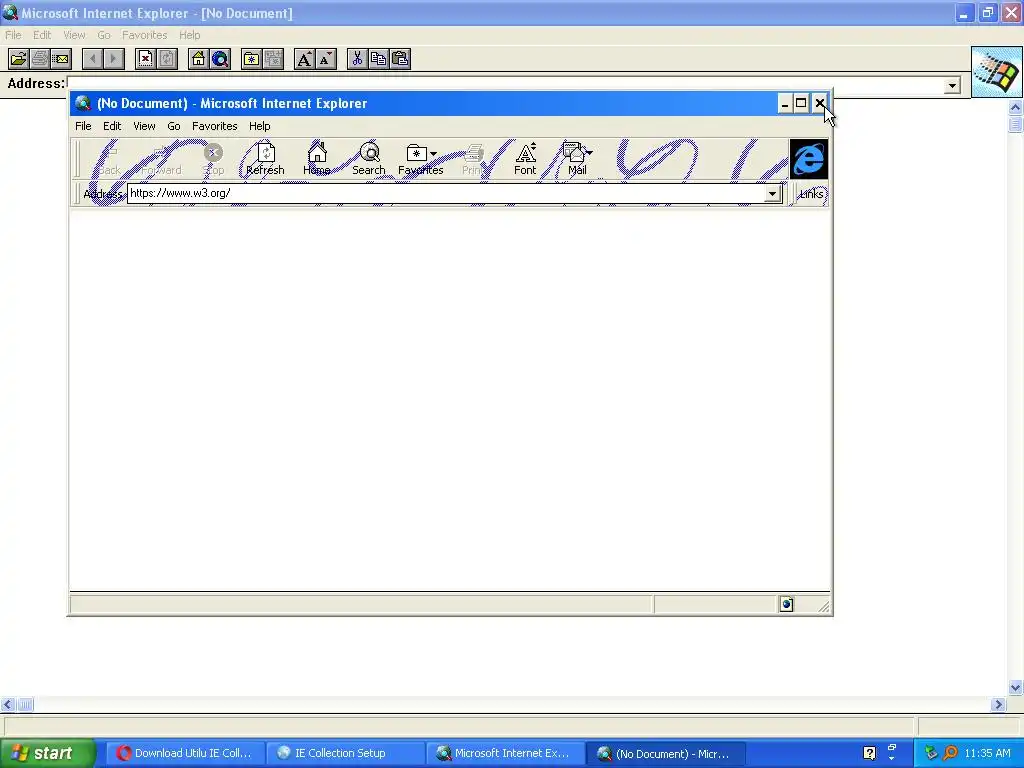Viewport: 1024px width, 768px height.
Task: Click Send mail icon in background IE toolbar
Action: [x=61, y=59]
